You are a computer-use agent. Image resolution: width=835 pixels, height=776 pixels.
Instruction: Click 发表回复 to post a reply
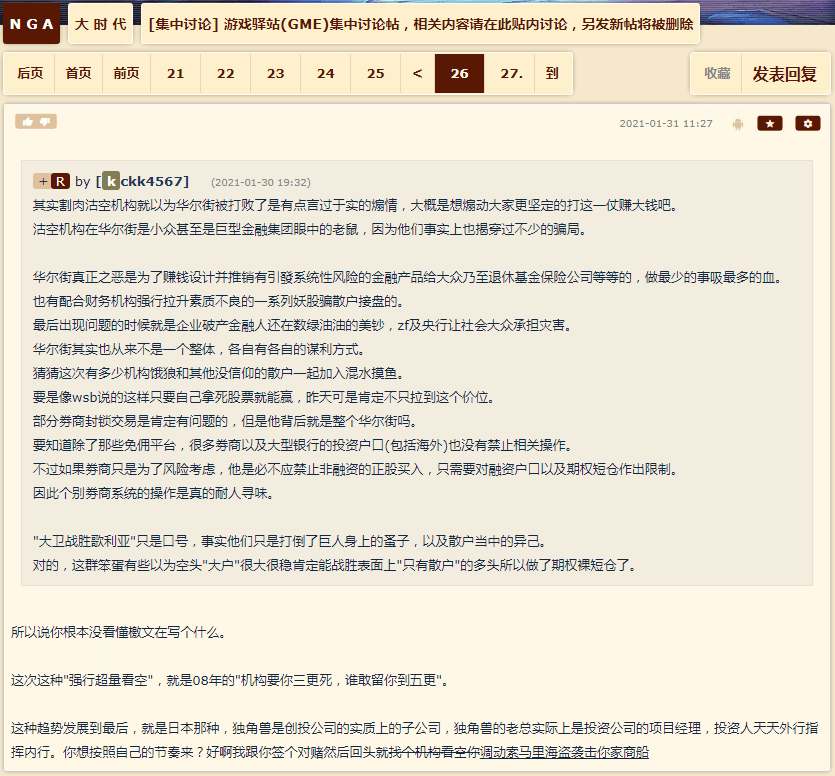click(784, 73)
